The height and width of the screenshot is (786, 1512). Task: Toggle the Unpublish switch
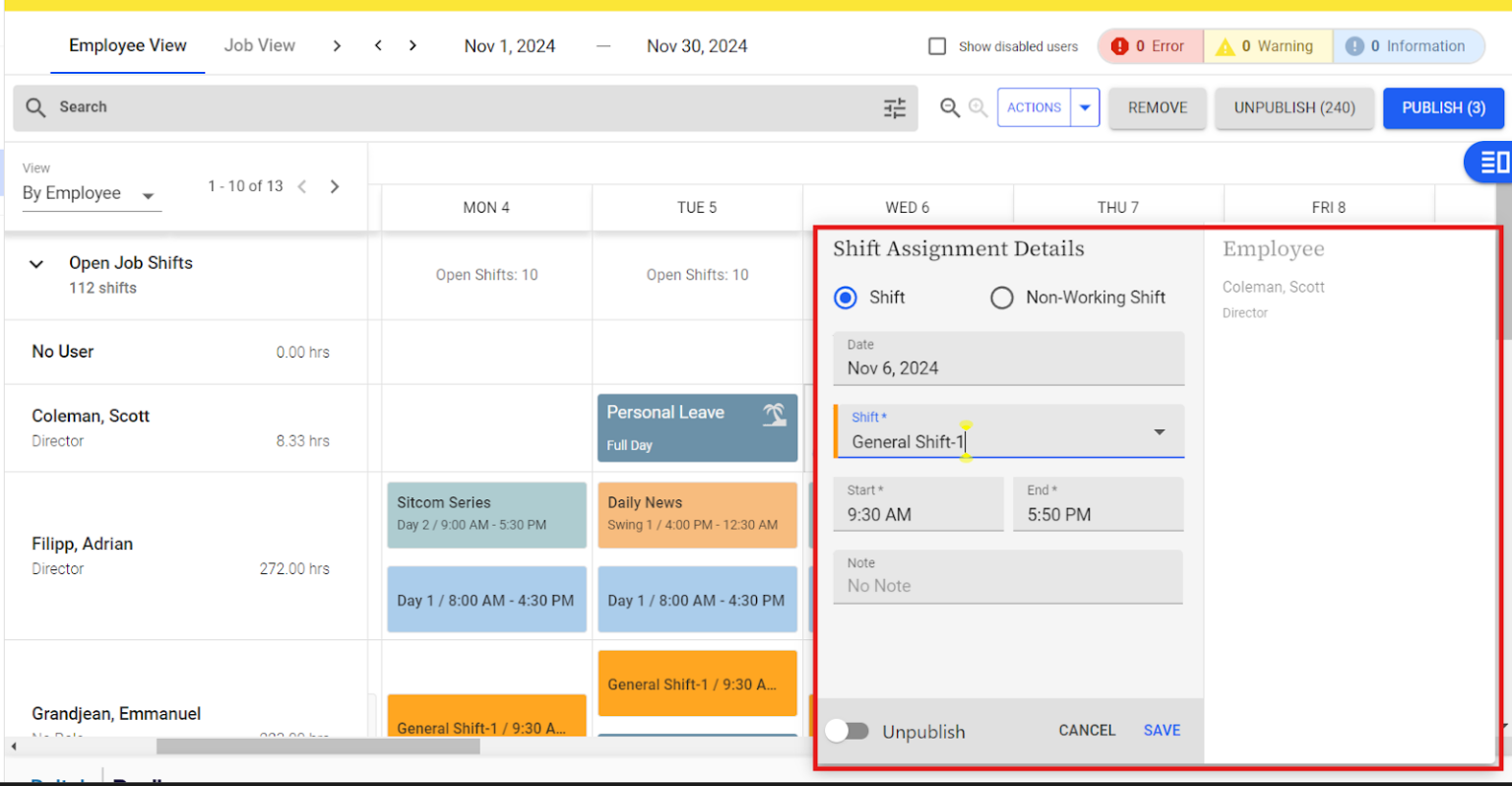pos(847,731)
